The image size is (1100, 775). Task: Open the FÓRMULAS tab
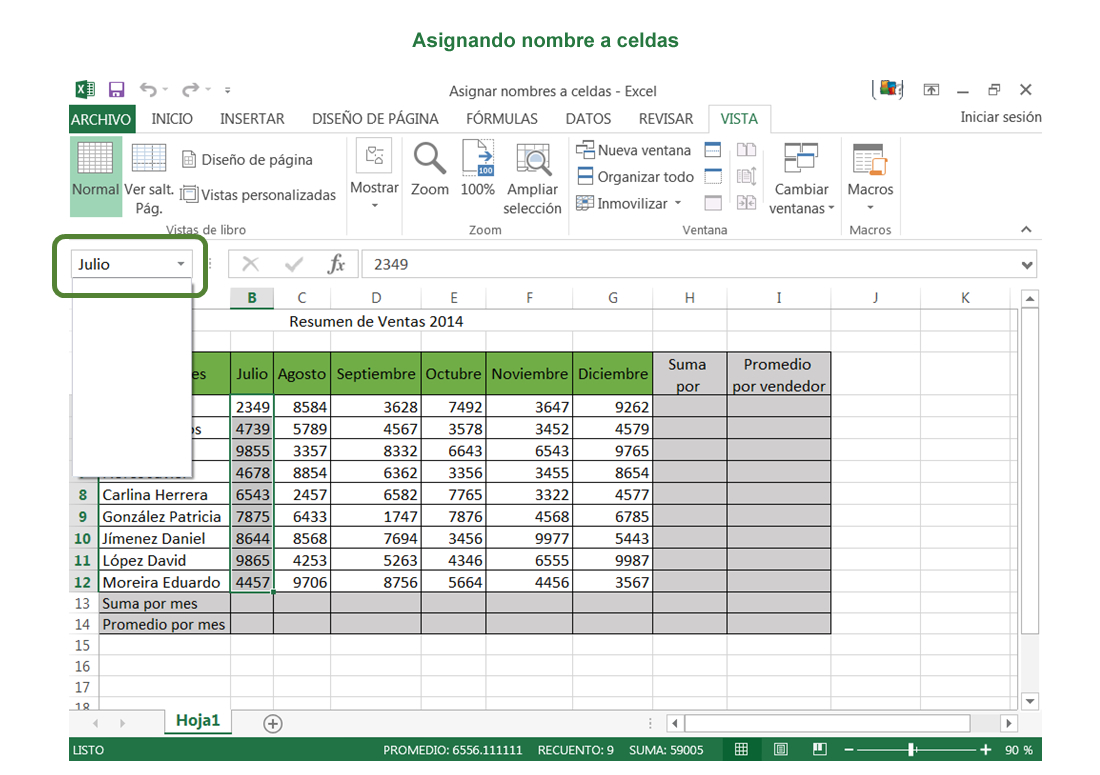pos(502,119)
